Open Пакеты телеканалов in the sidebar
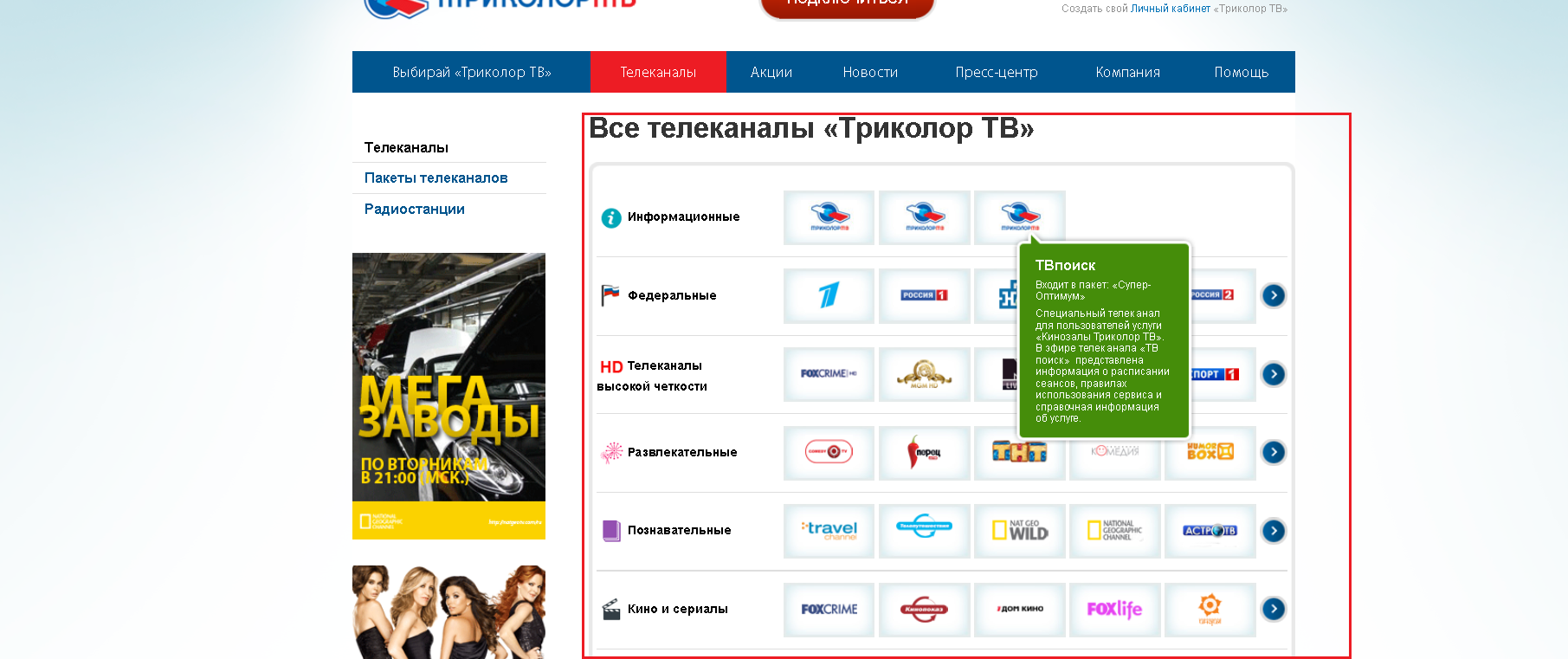1568x659 pixels. point(436,178)
